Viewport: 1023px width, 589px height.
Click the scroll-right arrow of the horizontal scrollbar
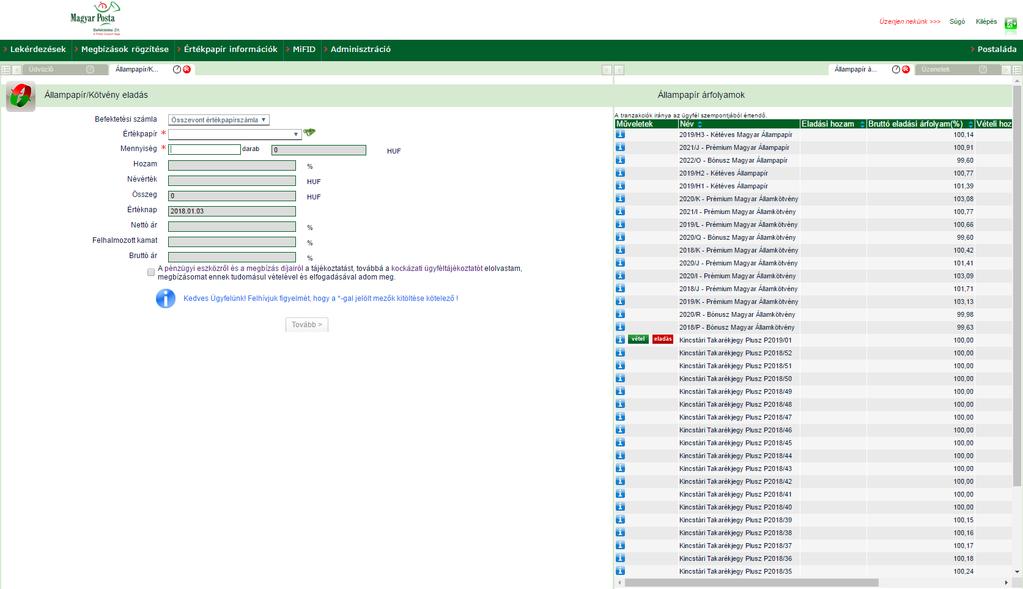point(1007,582)
